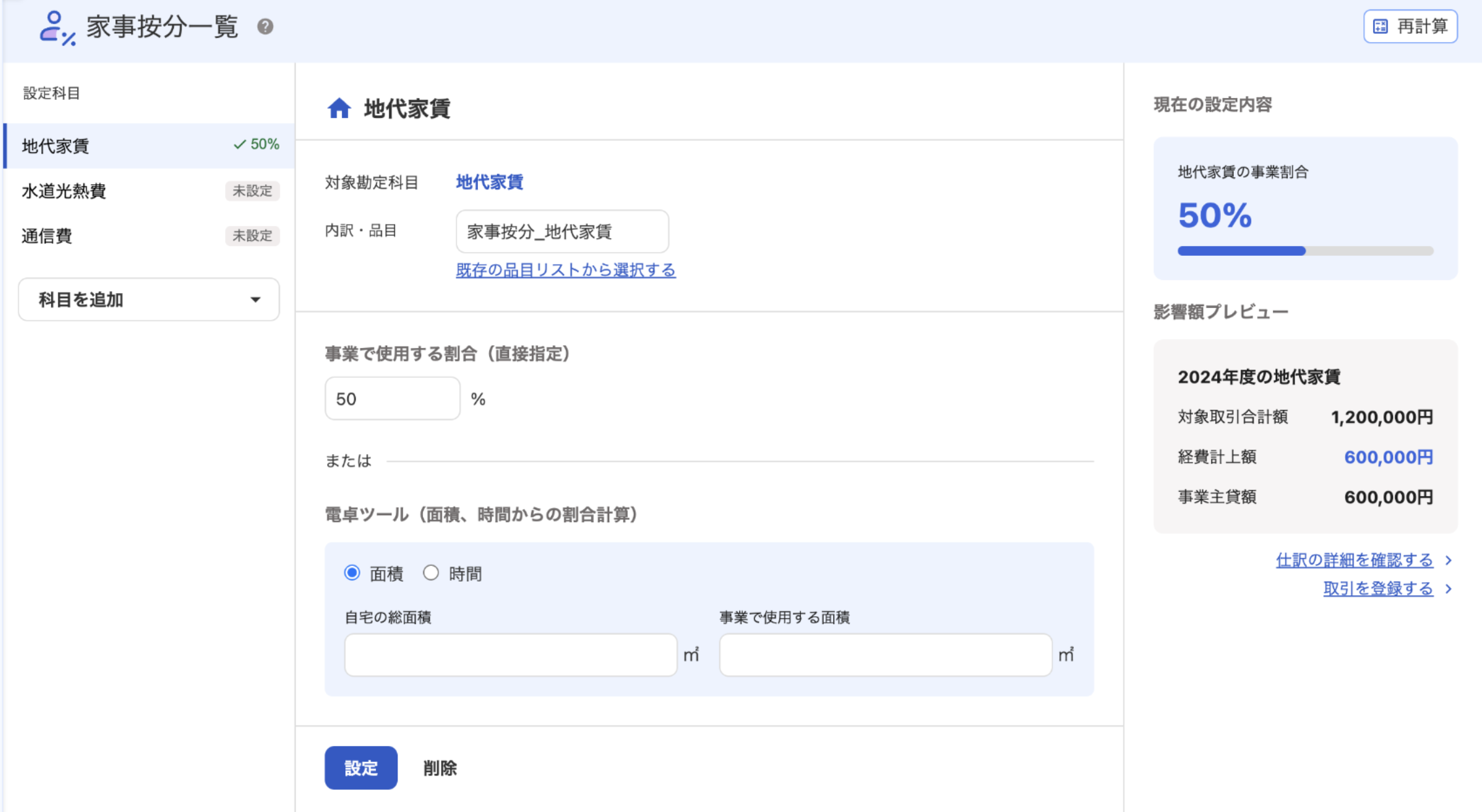Click the help question mark icon

(265, 27)
